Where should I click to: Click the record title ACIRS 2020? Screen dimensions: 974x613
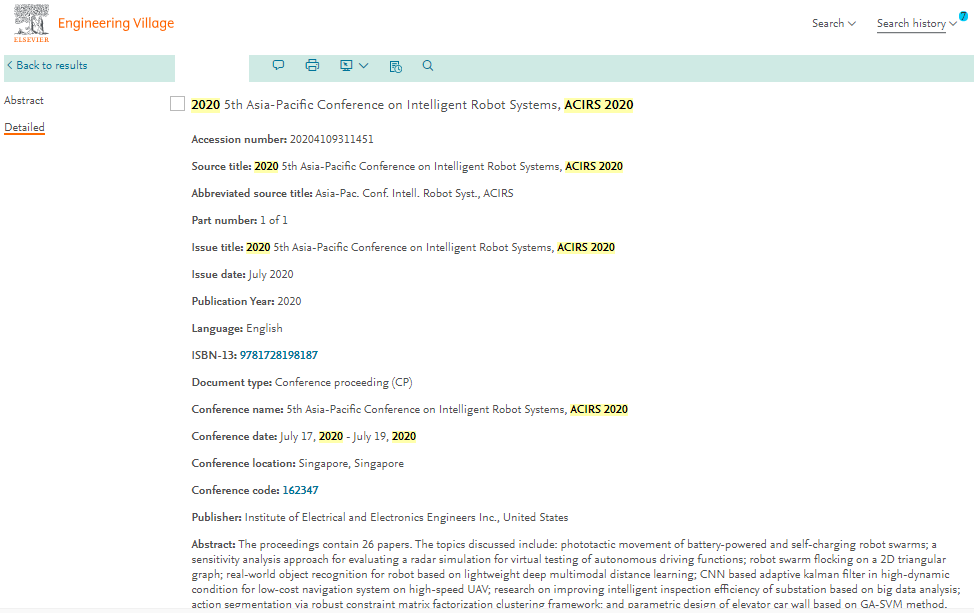pyautogui.click(x=412, y=104)
